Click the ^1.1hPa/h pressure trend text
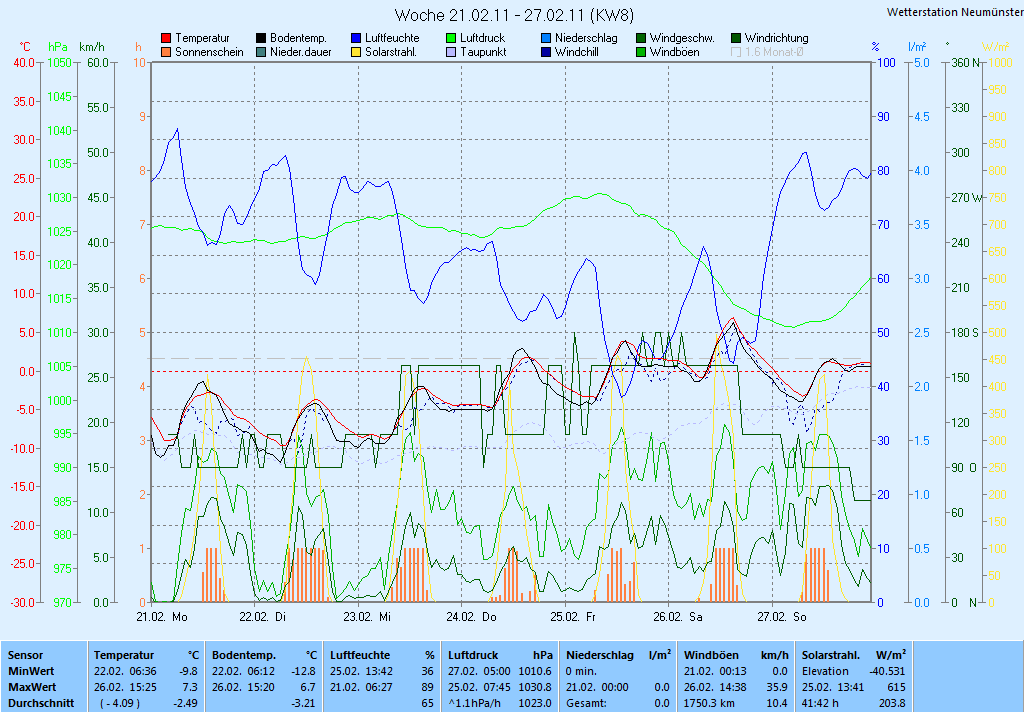The image size is (1024, 712). 474,704
